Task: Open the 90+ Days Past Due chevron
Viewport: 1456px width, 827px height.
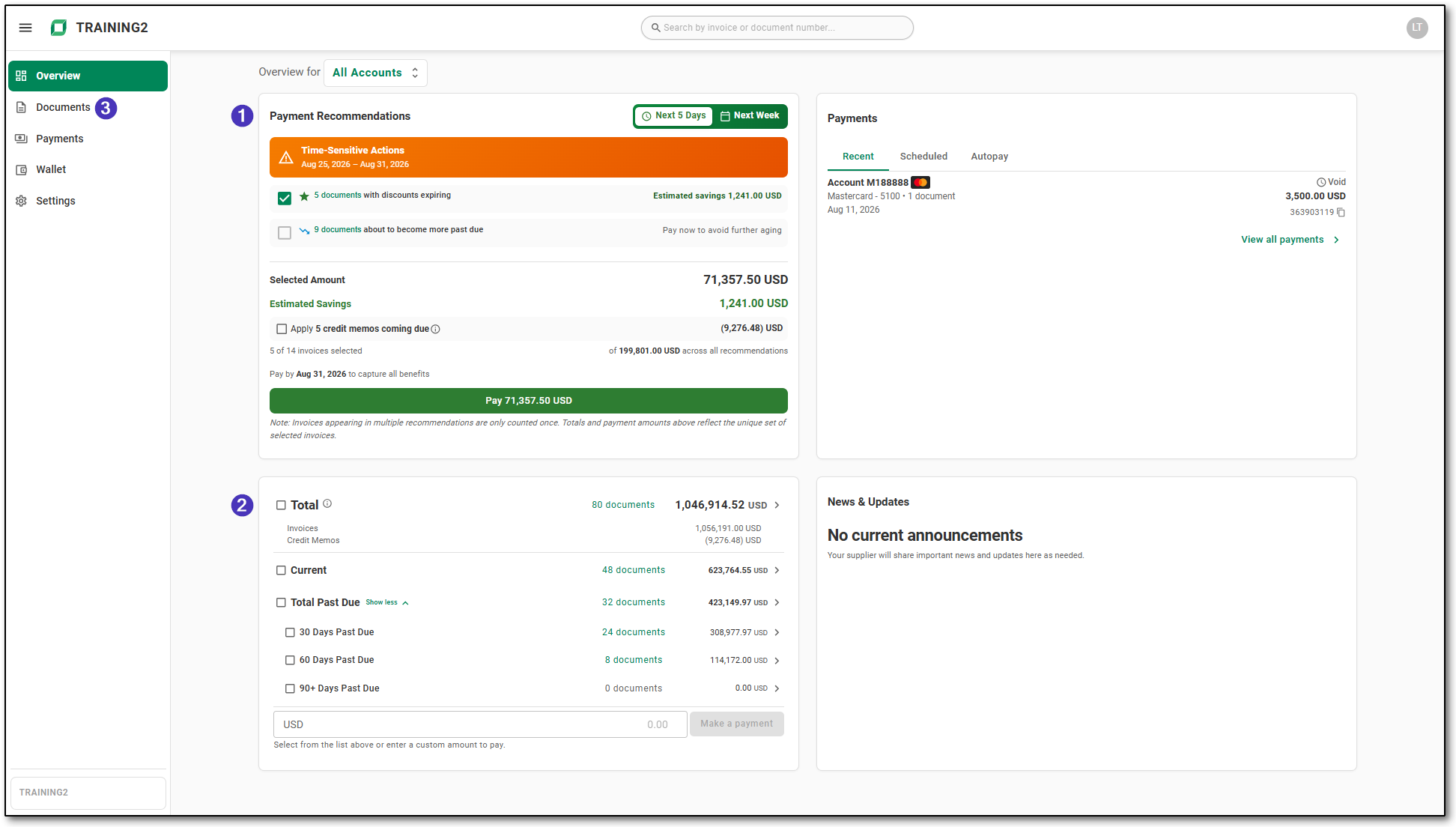Action: (777, 688)
